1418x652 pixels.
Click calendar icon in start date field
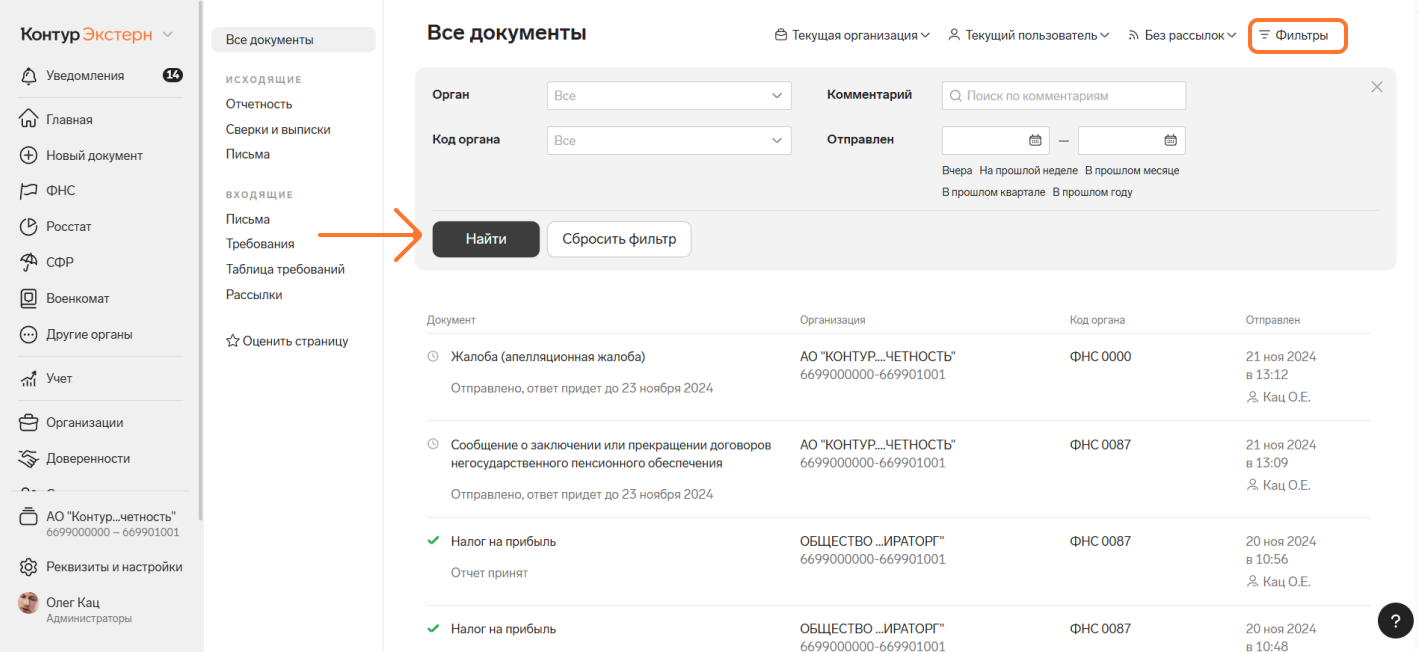(1035, 141)
